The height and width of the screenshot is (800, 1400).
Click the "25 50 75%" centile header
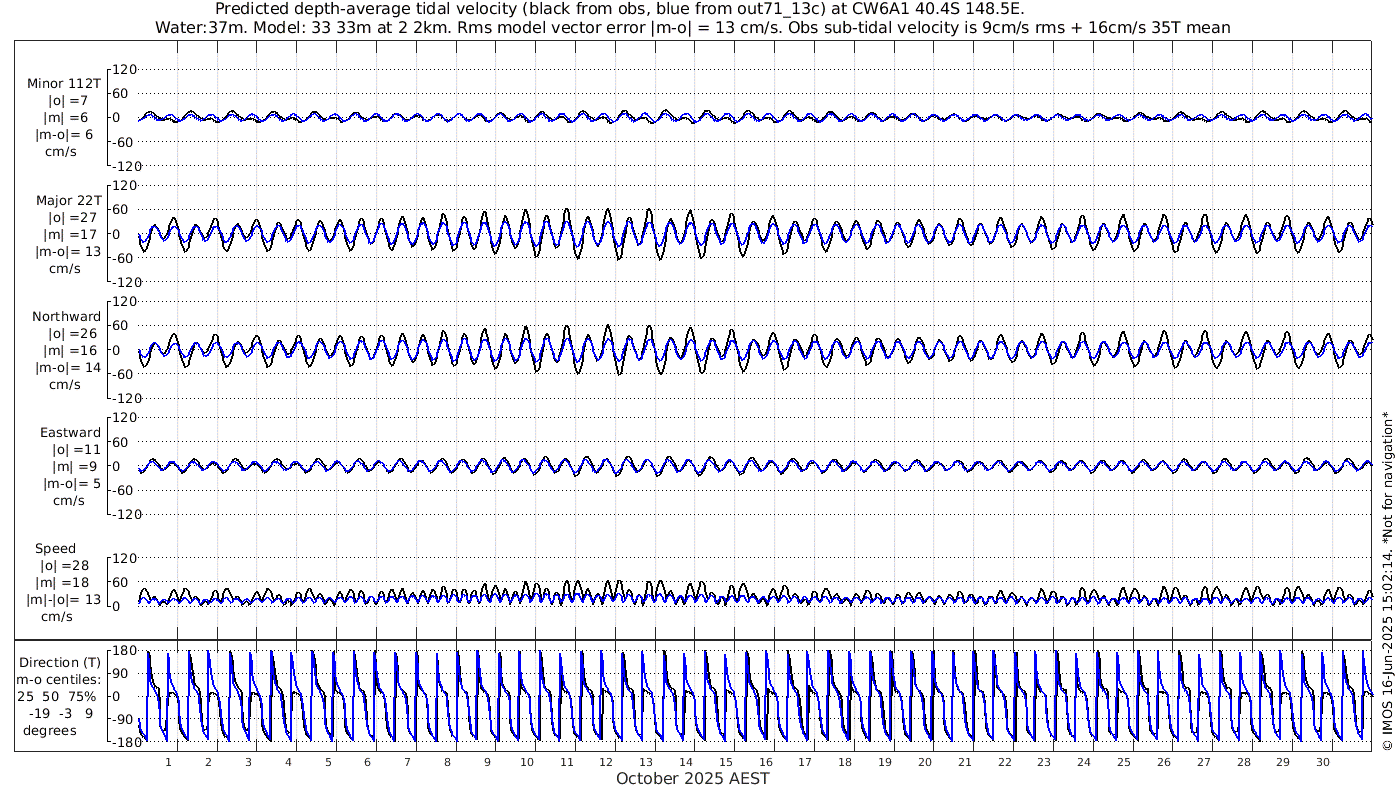(56, 696)
